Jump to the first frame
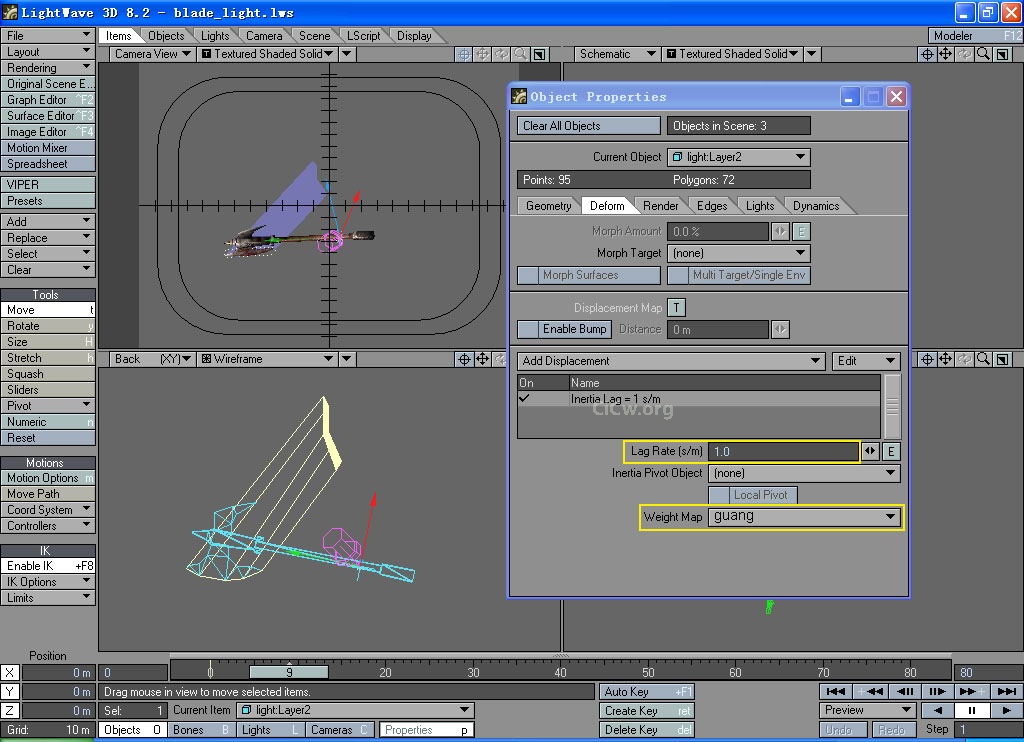 click(836, 691)
